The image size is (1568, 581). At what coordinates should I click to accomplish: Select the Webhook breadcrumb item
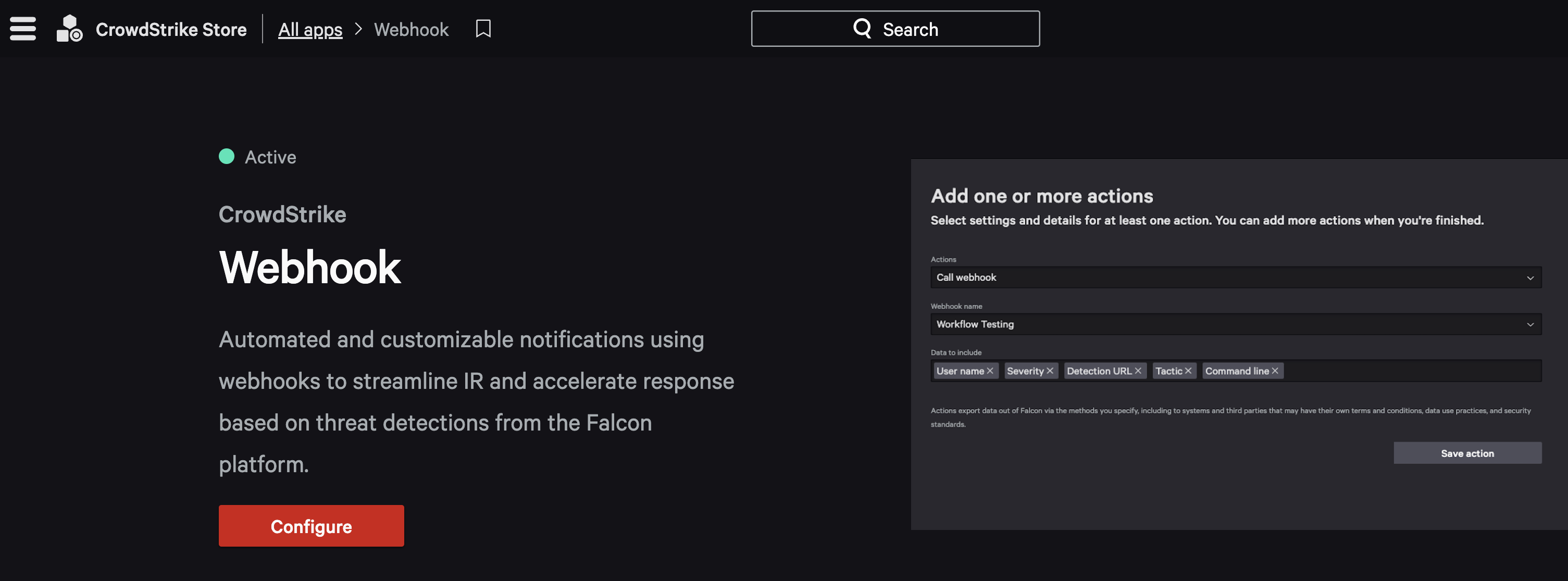click(x=411, y=29)
